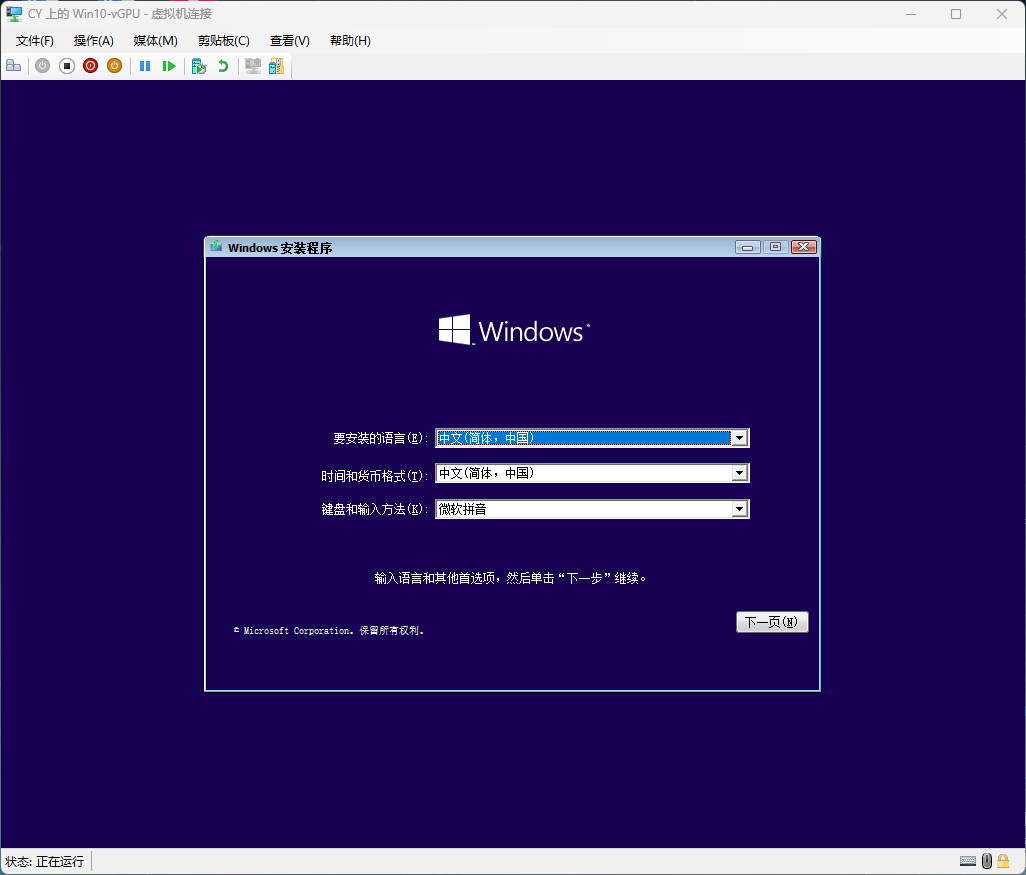Turn off the VM with the black square icon
The height and width of the screenshot is (875, 1026).
pyautogui.click(x=67, y=66)
